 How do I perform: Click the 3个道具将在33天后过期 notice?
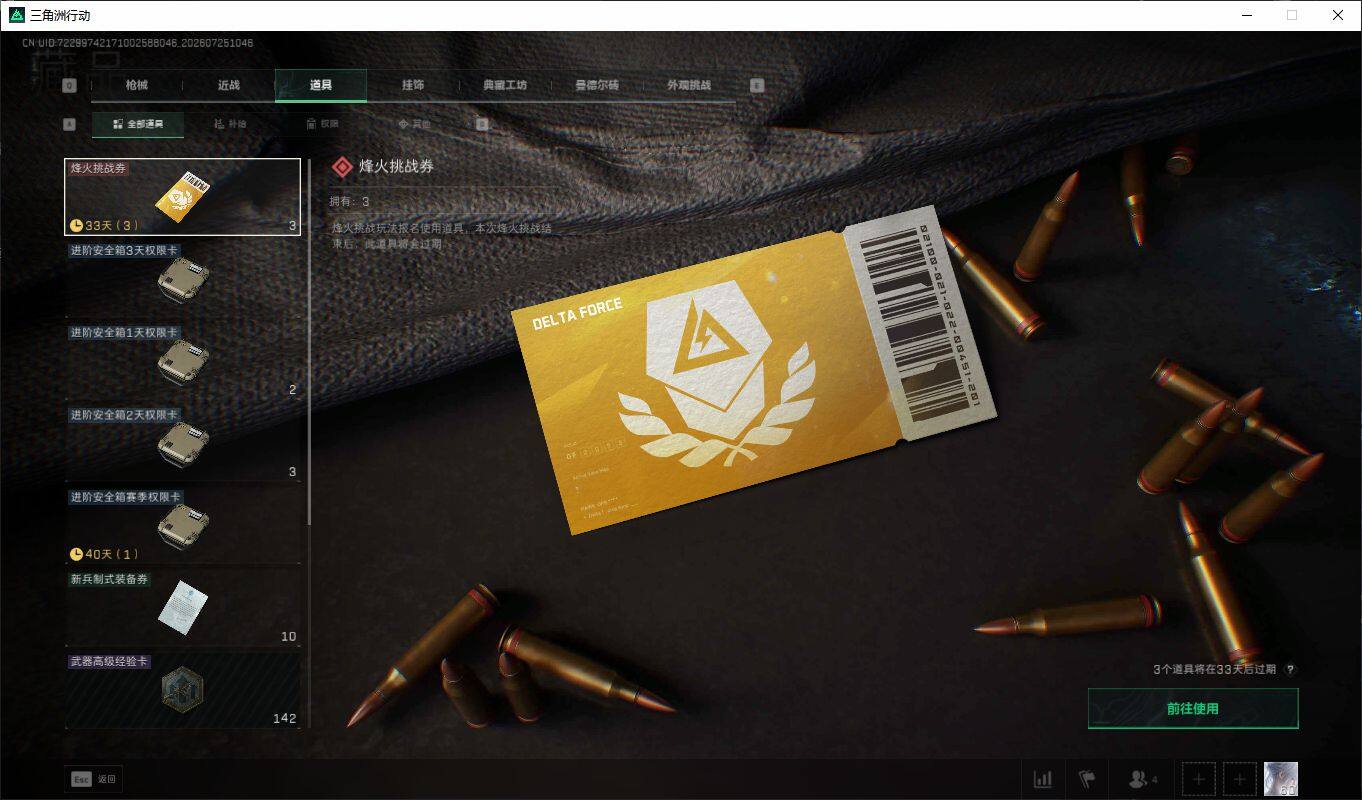click(x=1214, y=670)
